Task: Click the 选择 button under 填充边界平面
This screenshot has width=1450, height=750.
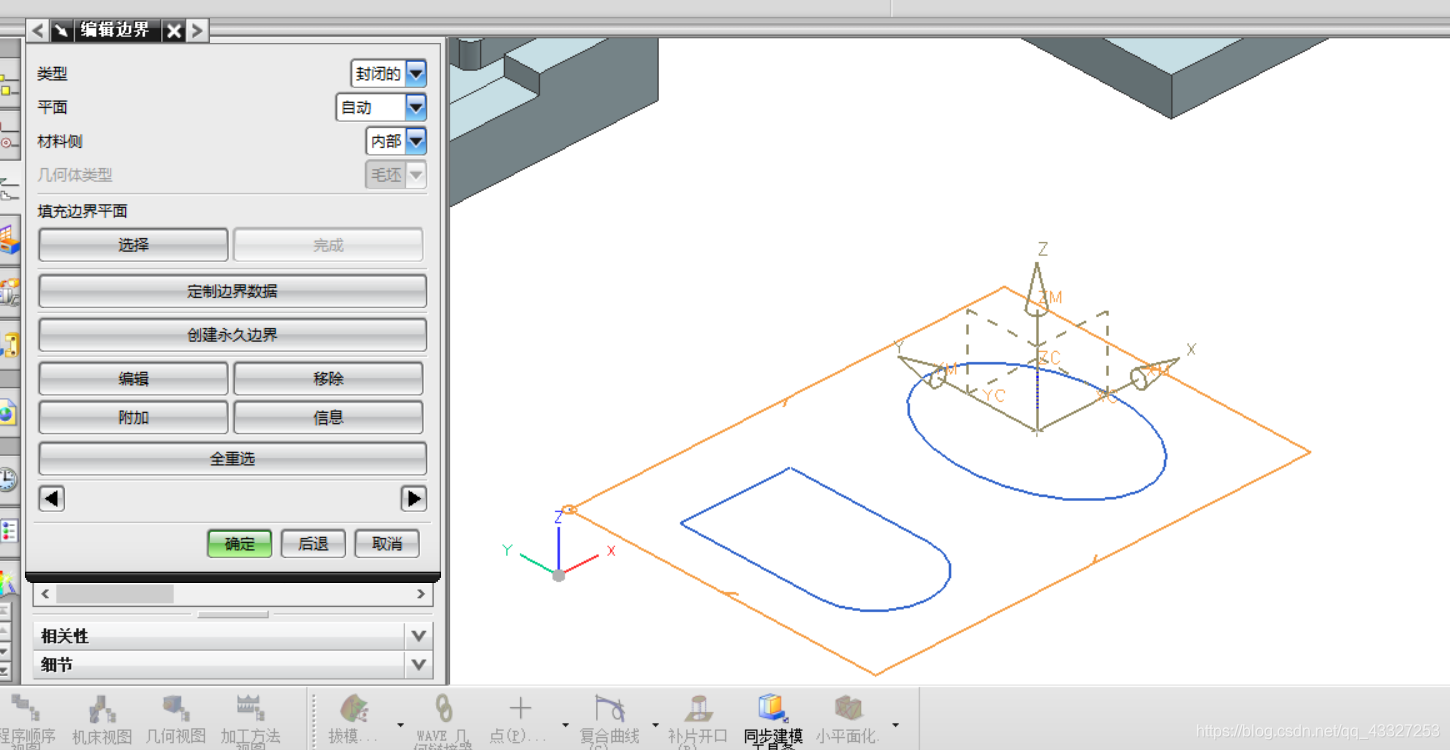Action: tap(133, 245)
